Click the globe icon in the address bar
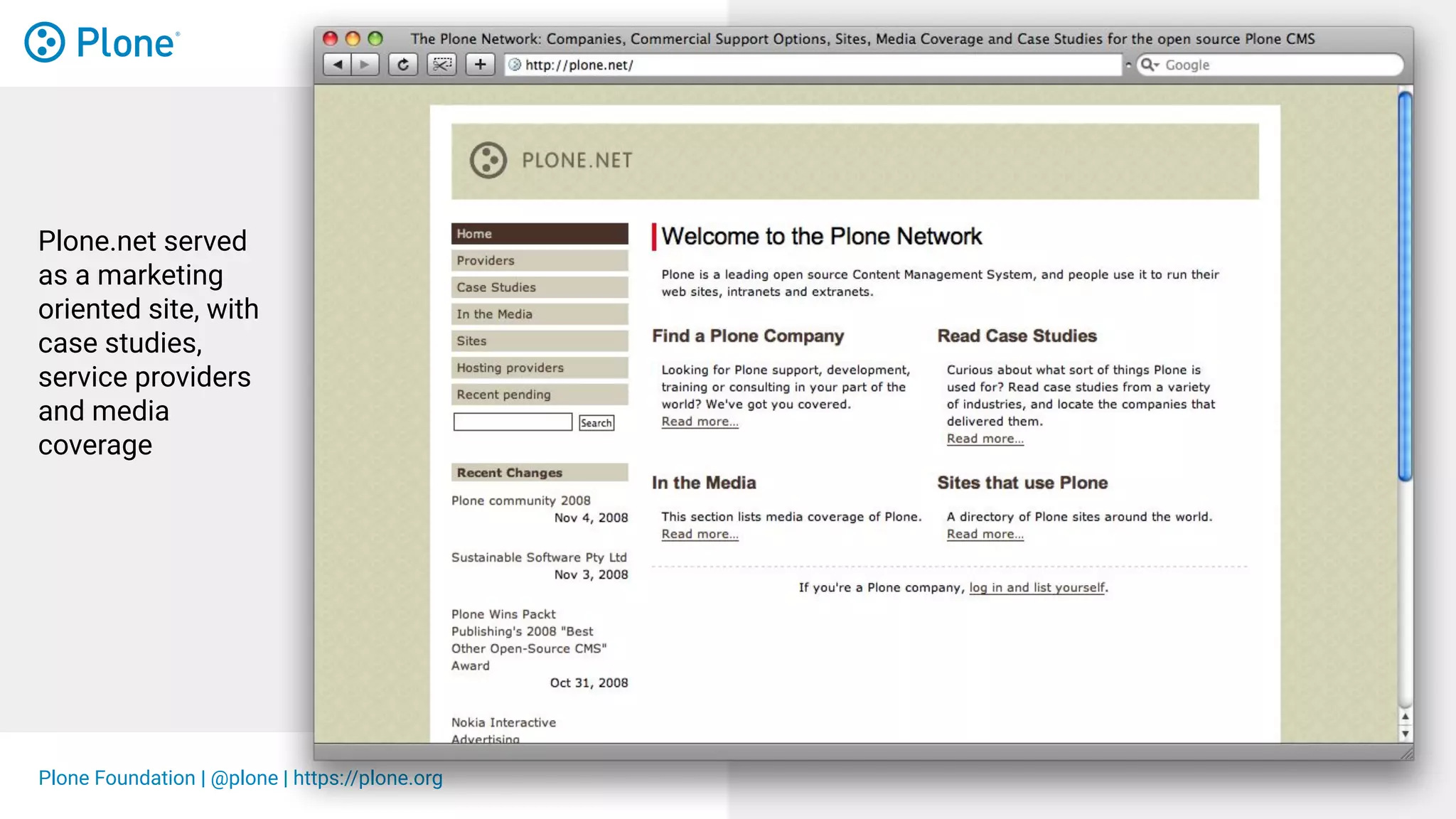1456x819 pixels. (x=515, y=65)
